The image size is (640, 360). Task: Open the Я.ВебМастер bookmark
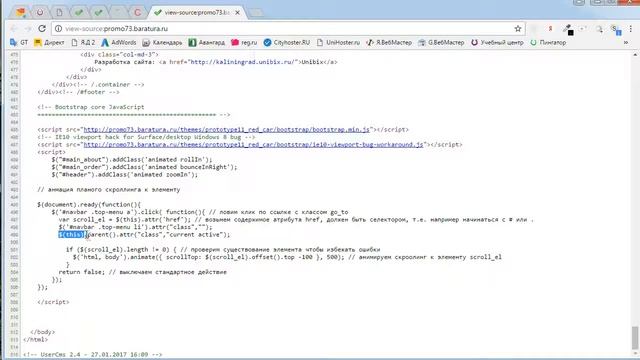click(389, 42)
